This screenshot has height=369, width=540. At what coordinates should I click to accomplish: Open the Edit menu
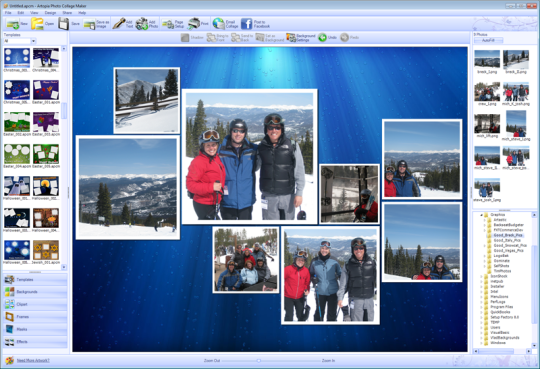coord(21,13)
